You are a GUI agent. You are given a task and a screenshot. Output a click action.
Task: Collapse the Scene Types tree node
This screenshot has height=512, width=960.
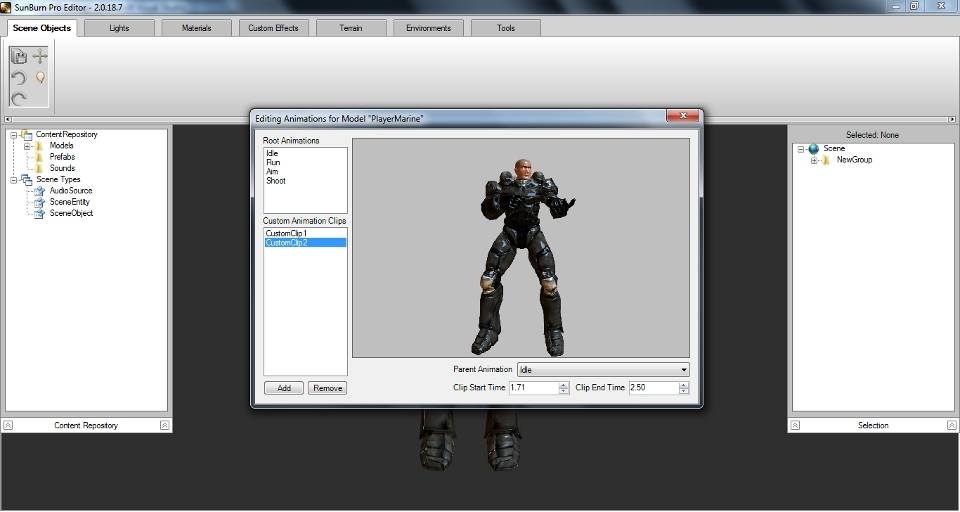click(x=13, y=179)
